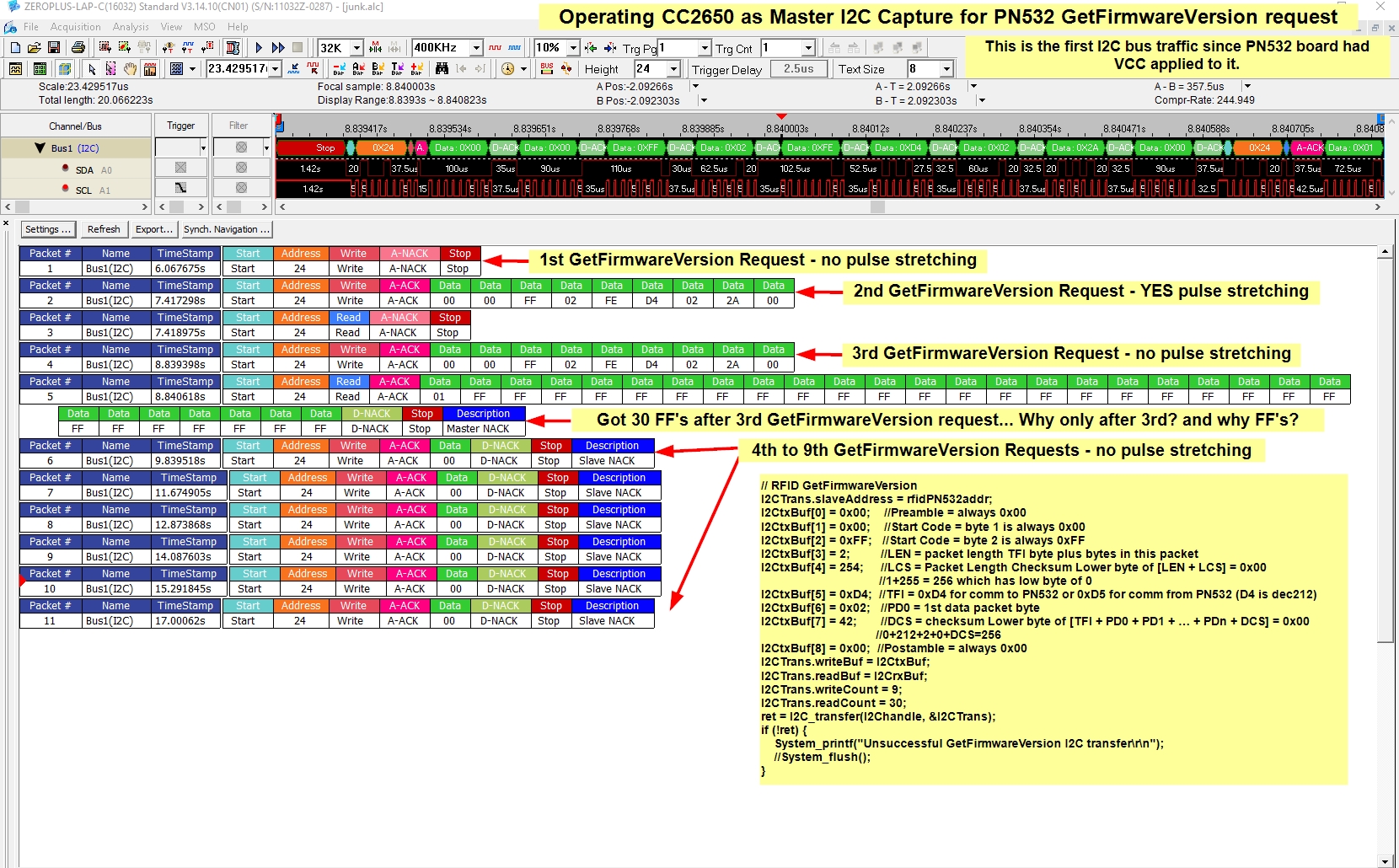Click the SDA channel row label

pyautogui.click(x=83, y=170)
